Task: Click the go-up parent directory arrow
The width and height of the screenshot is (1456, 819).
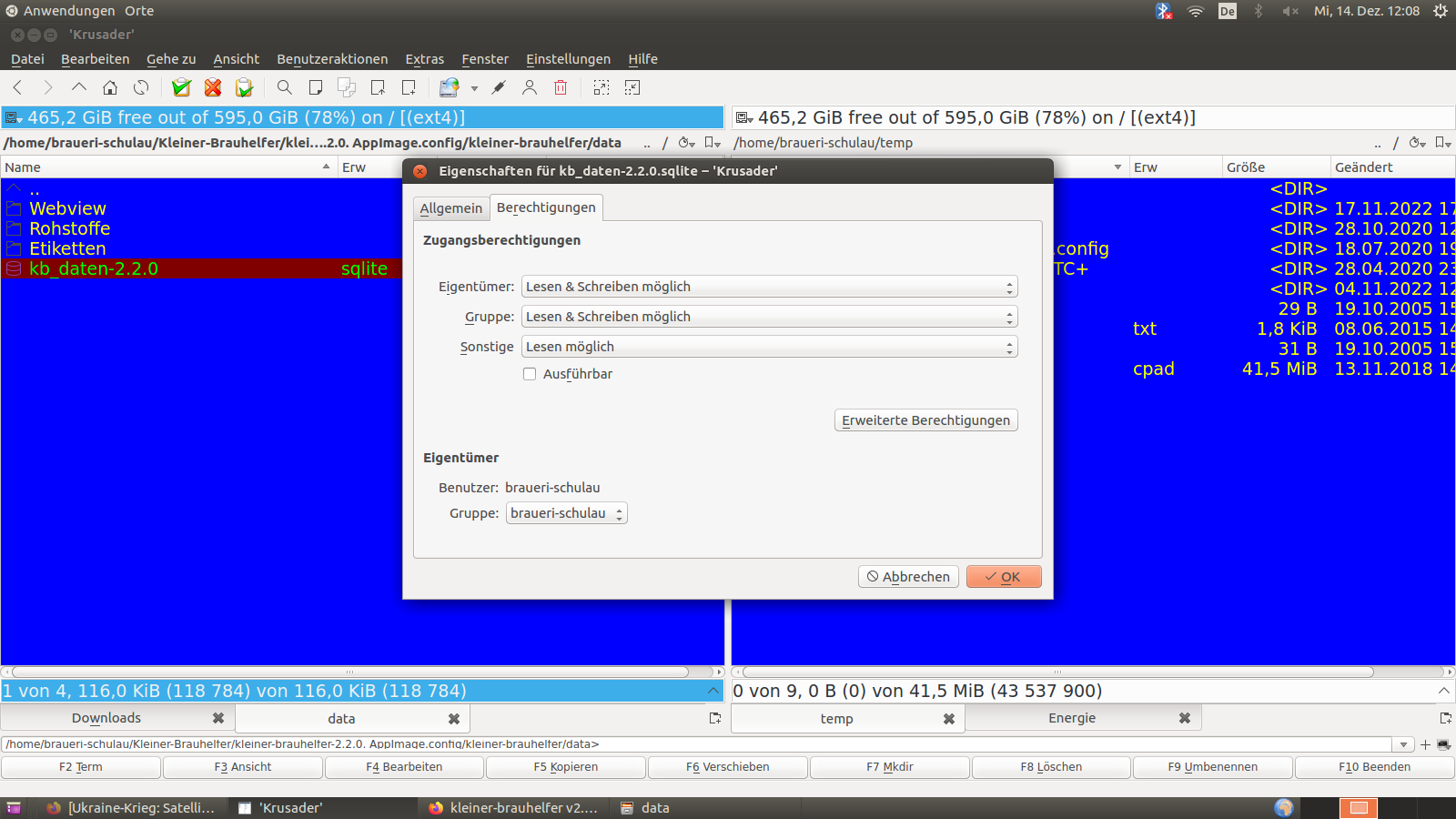Action: [79, 87]
